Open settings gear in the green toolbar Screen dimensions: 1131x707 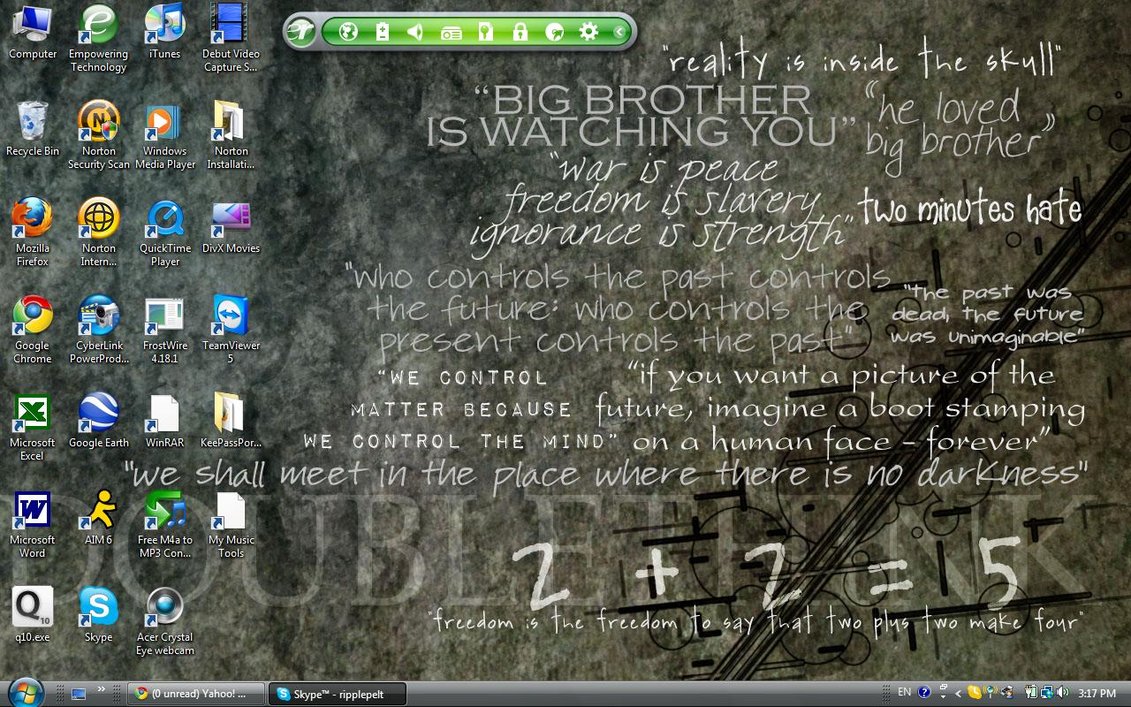coord(588,32)
